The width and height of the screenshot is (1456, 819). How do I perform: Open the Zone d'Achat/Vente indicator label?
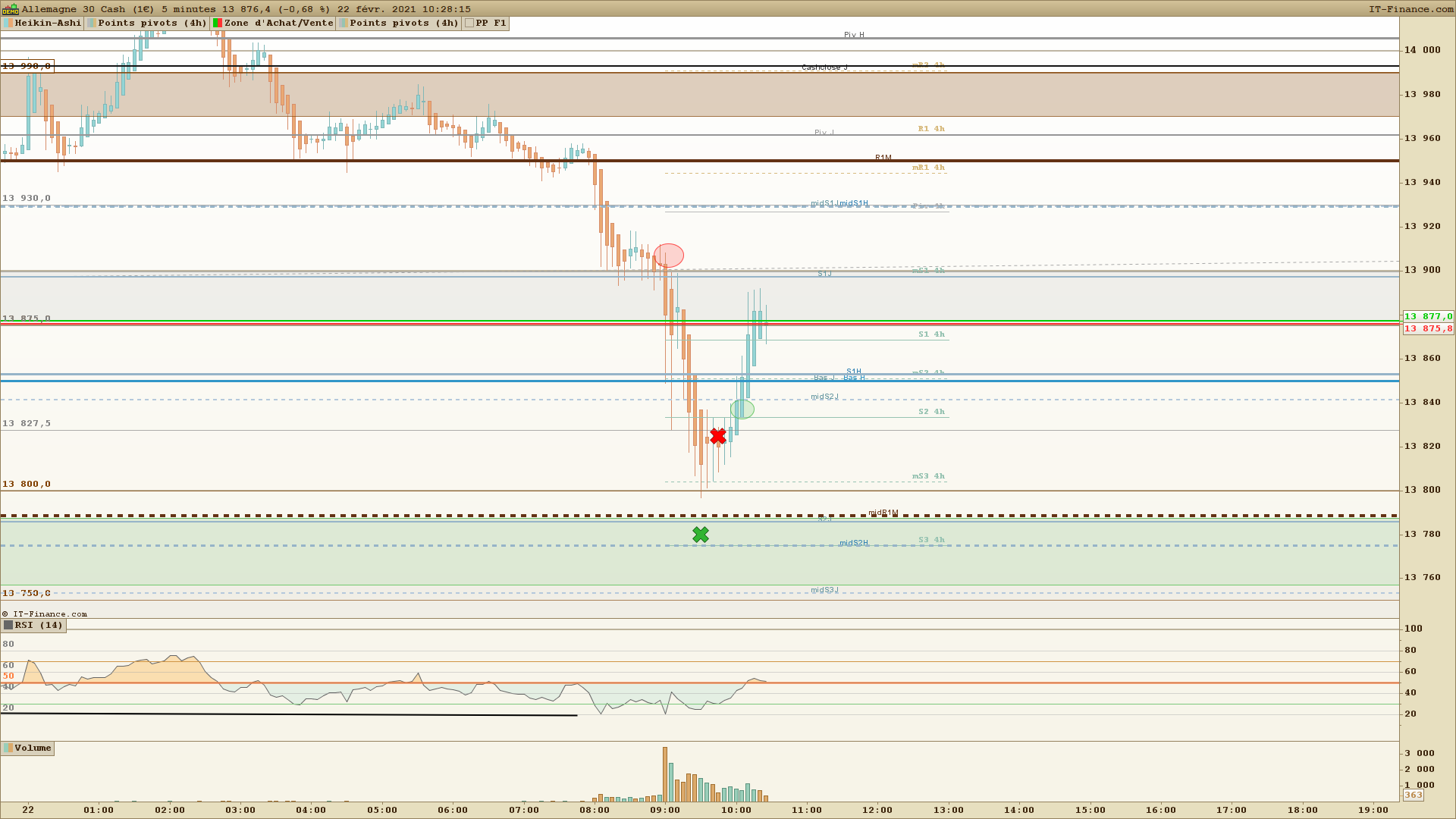[x=278, y=23]
